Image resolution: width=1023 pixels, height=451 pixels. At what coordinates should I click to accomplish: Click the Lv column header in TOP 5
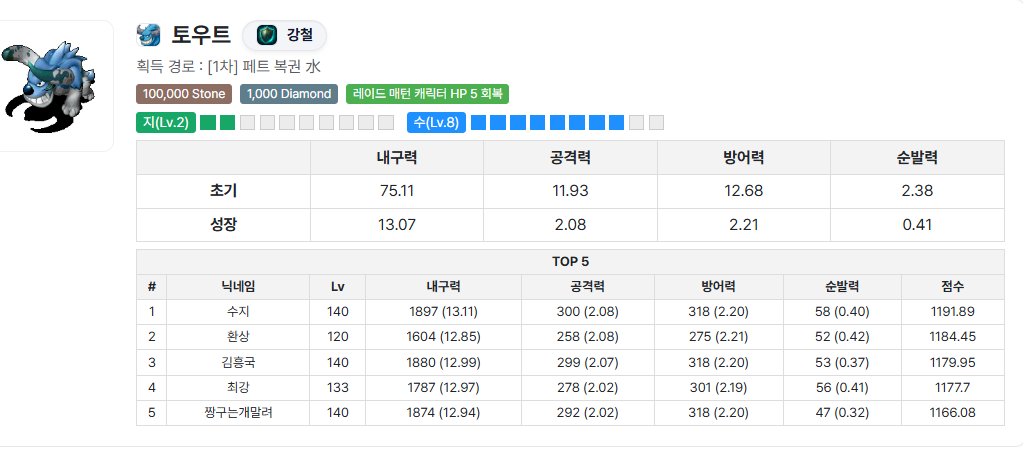click(x=338, y=286)
